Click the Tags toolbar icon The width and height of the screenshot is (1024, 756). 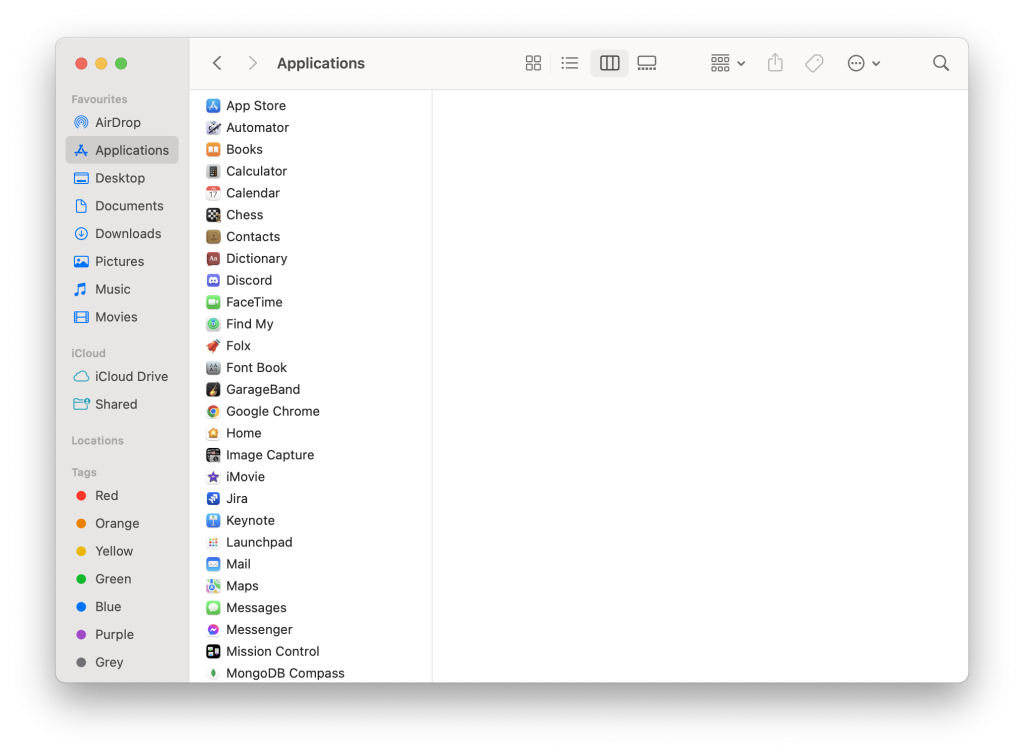point(814,63)
